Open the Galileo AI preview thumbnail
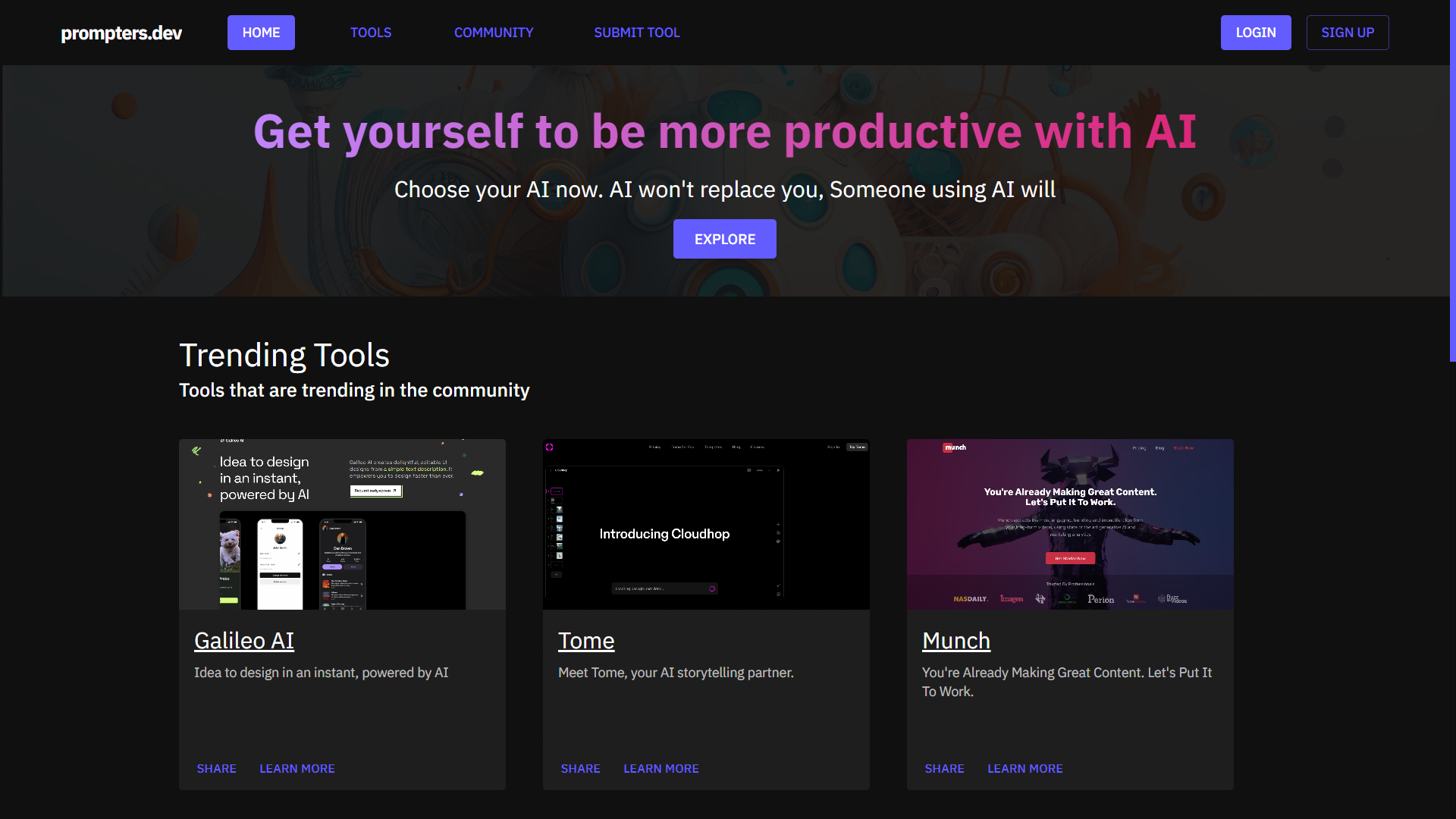Viewport: 1456px width, 819px height. click(342, 524)
